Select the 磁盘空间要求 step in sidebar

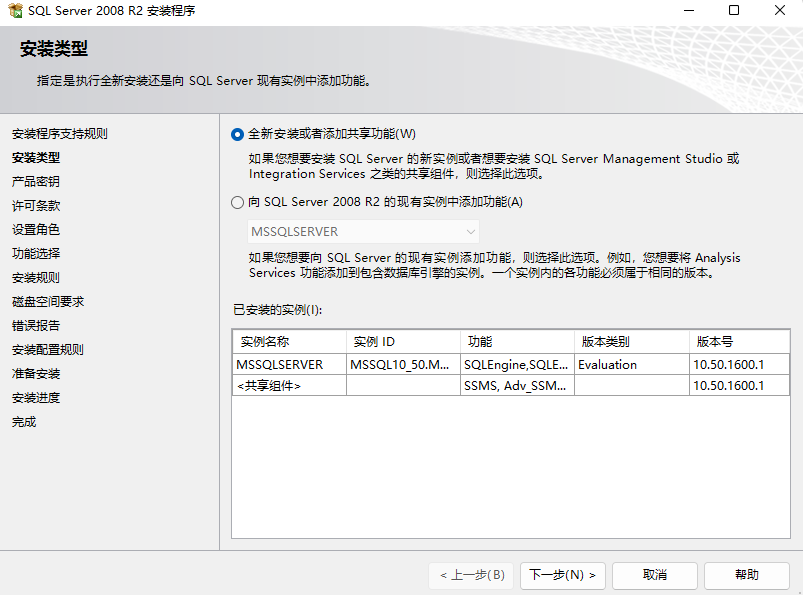(x=48, y=302)
